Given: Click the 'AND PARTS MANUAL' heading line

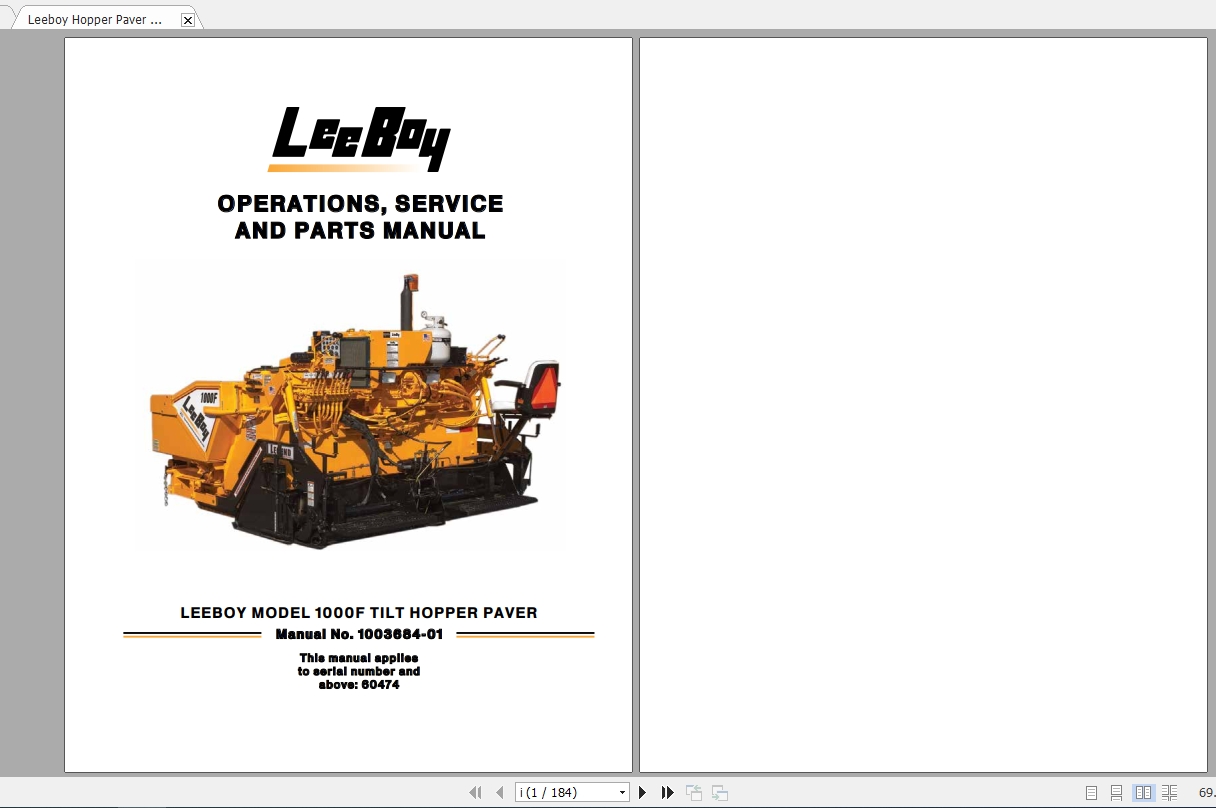Looking at the screenshot, I should coord(360,231).
